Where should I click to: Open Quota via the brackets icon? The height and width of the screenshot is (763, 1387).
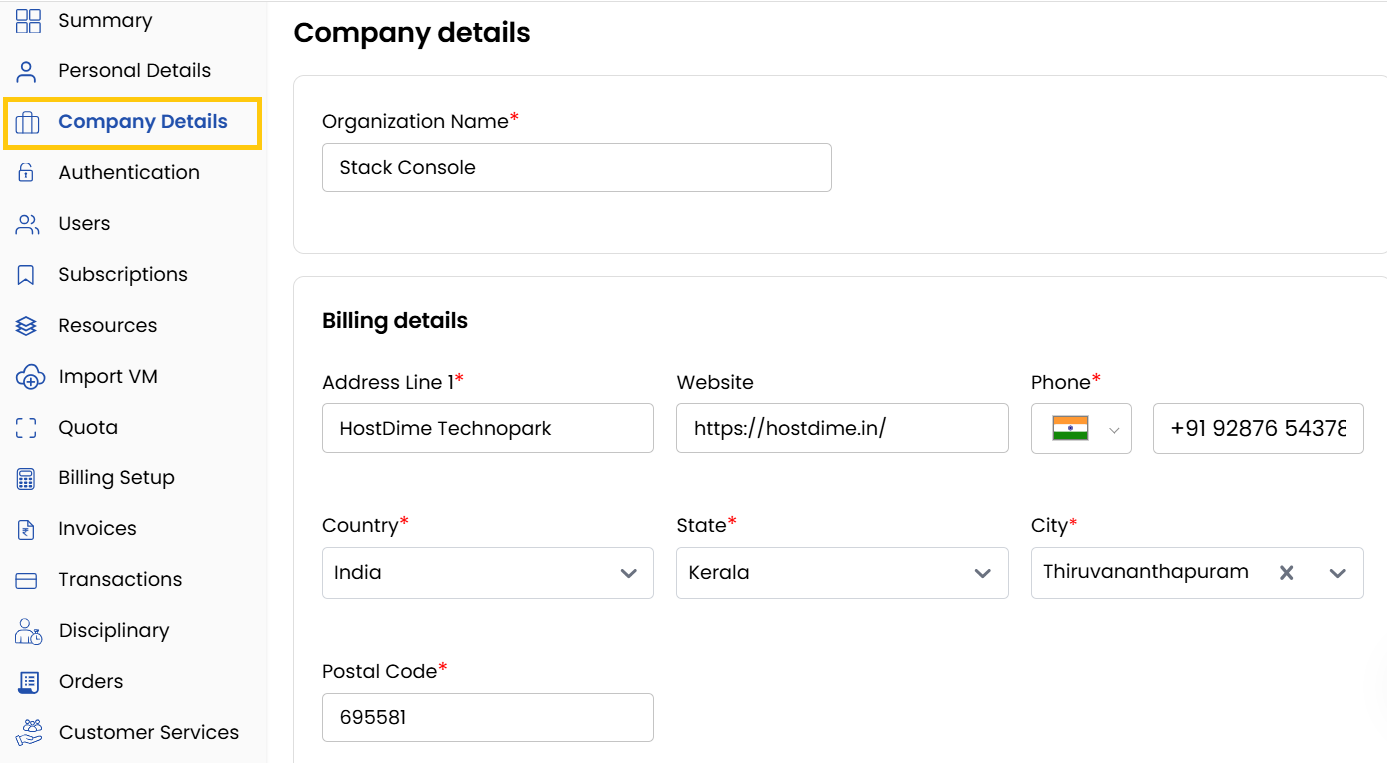(x=28, y=426)
